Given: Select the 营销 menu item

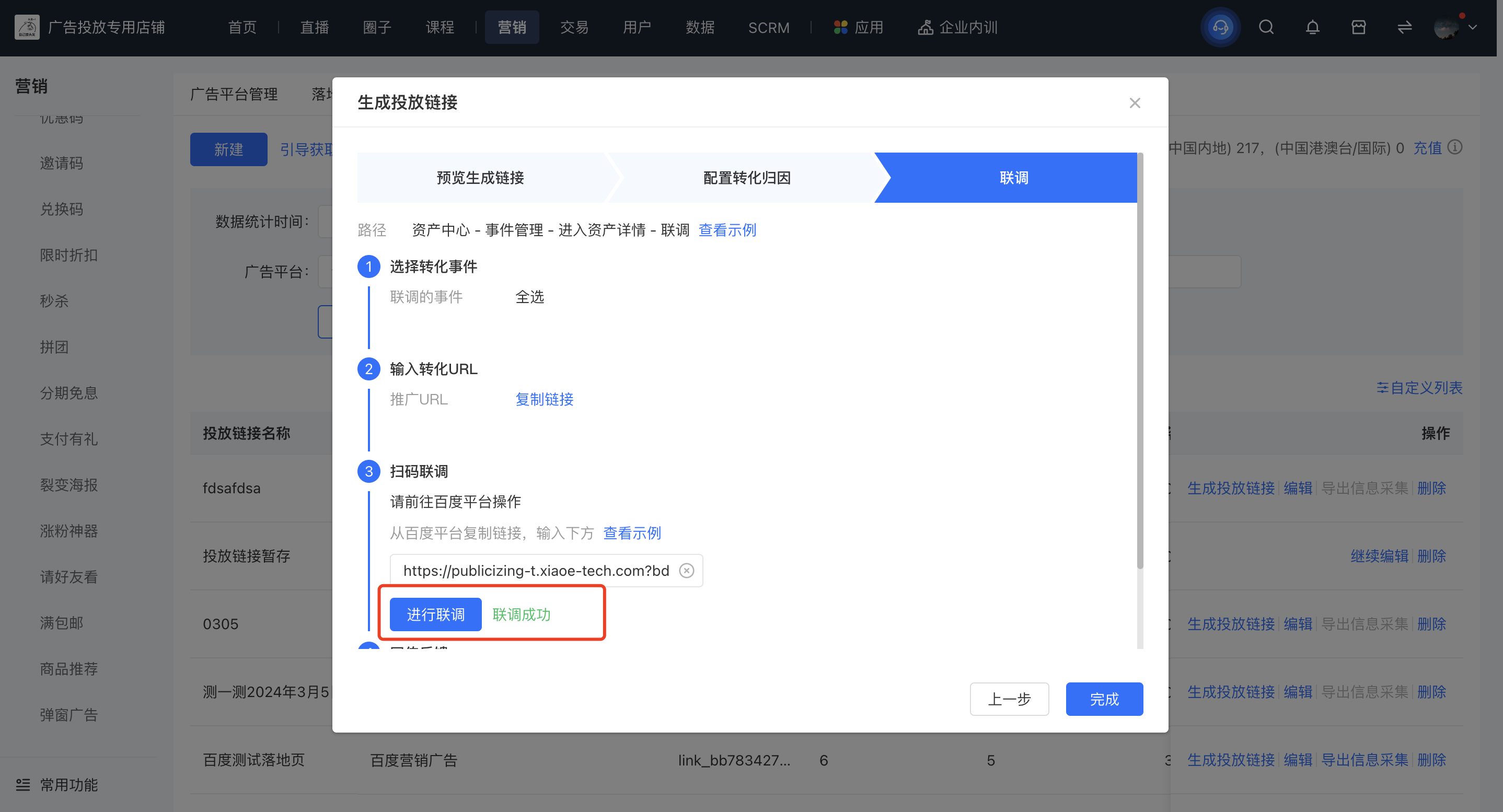Looking at the screenshot, I should click(x=512, y=27).
